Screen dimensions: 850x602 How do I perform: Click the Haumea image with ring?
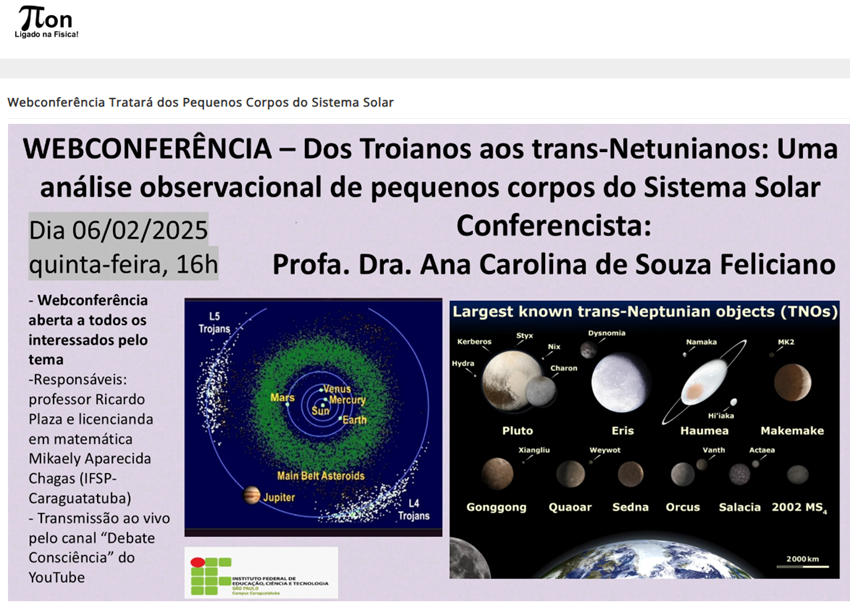coord(704,383)
